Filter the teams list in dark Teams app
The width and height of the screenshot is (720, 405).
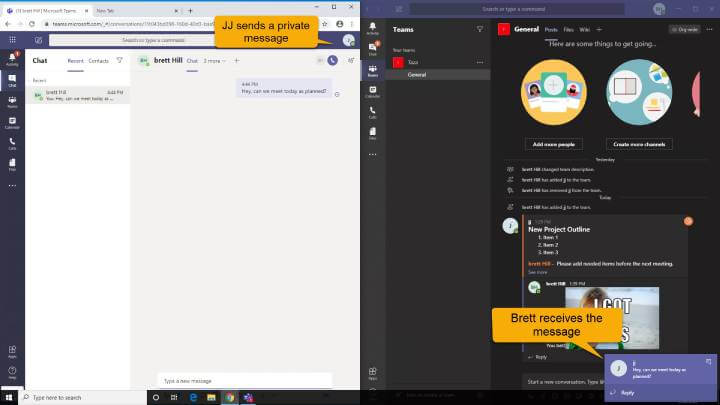[x=480, y=29]
